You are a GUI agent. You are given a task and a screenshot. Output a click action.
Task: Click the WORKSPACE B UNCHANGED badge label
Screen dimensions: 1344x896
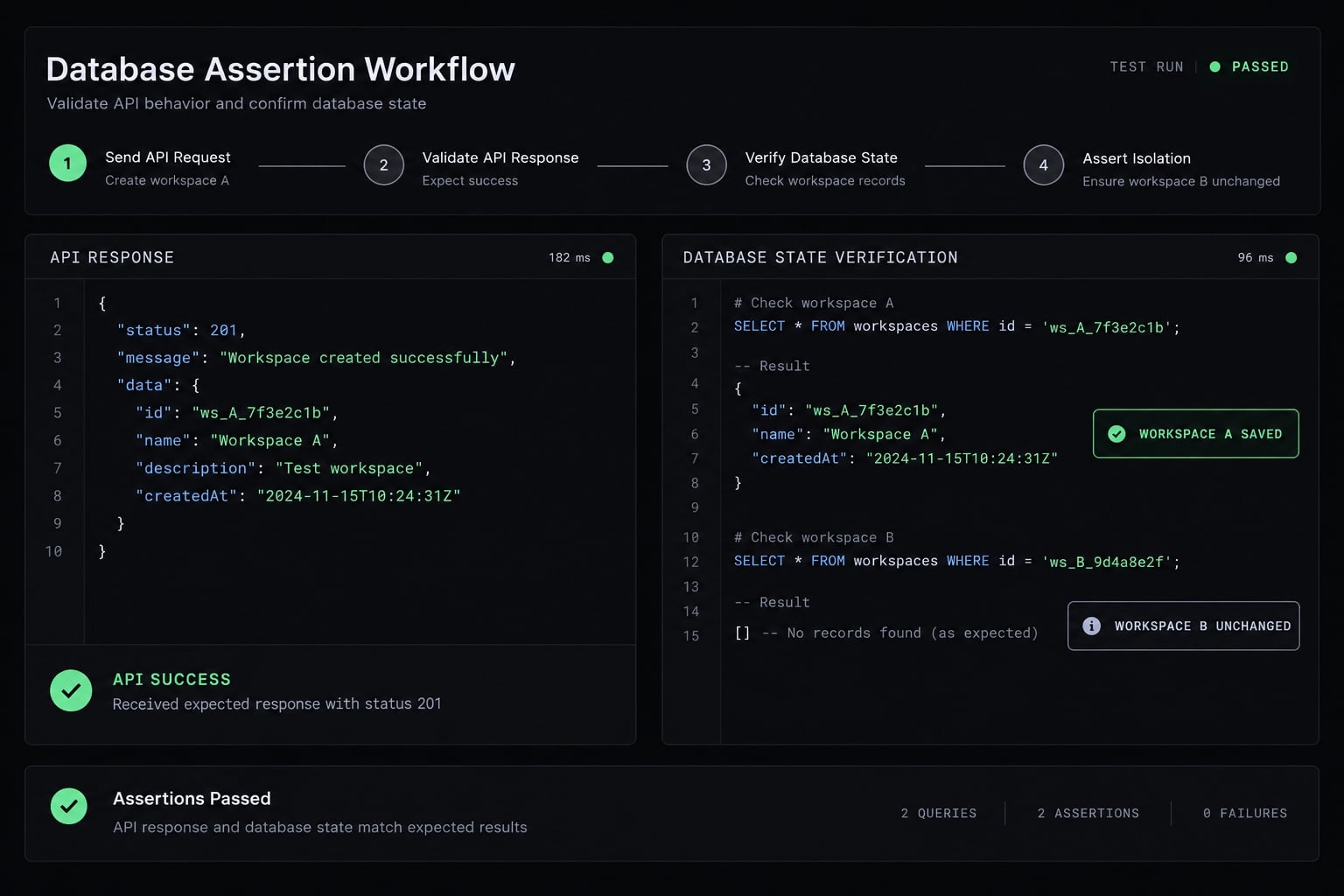[1202, 626]
